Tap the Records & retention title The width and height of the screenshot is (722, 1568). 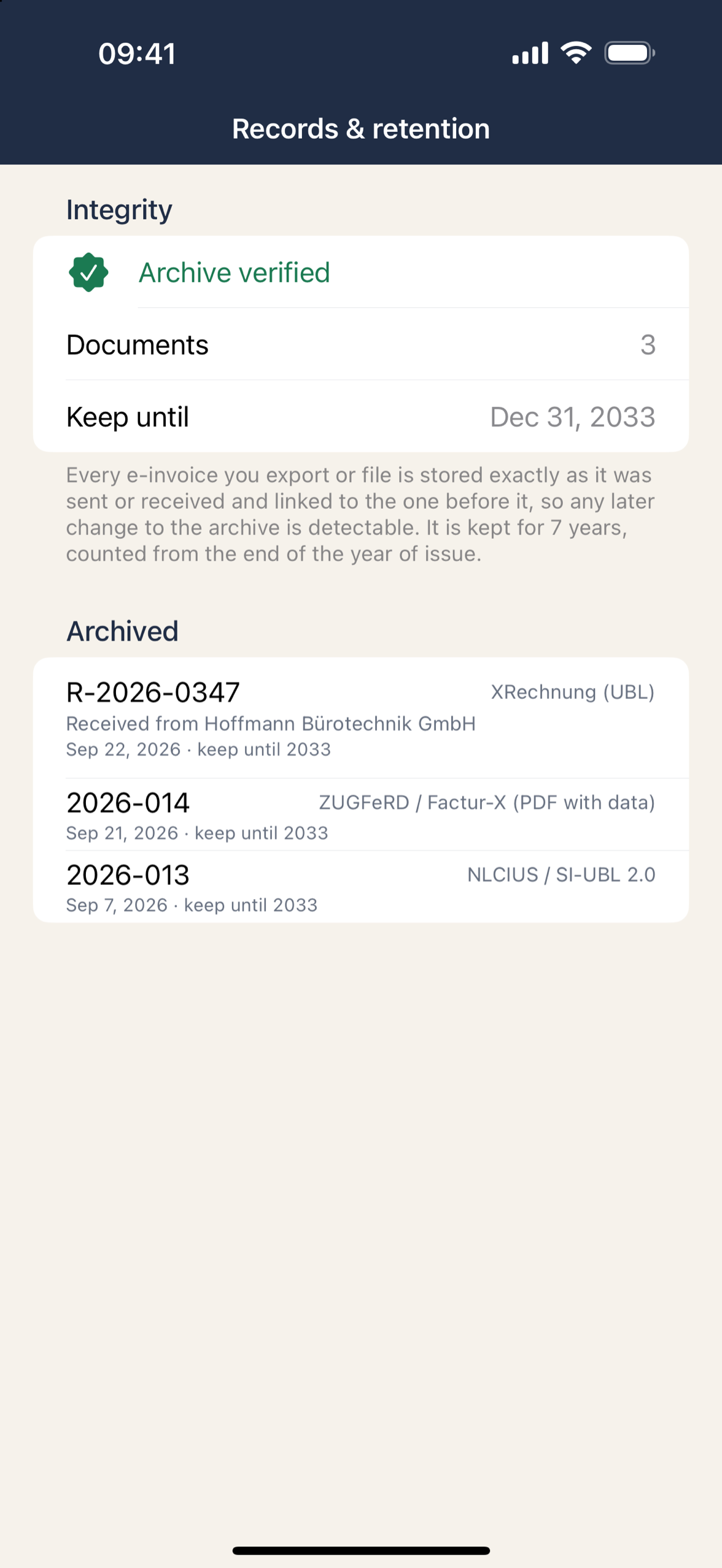pos(361,129)
